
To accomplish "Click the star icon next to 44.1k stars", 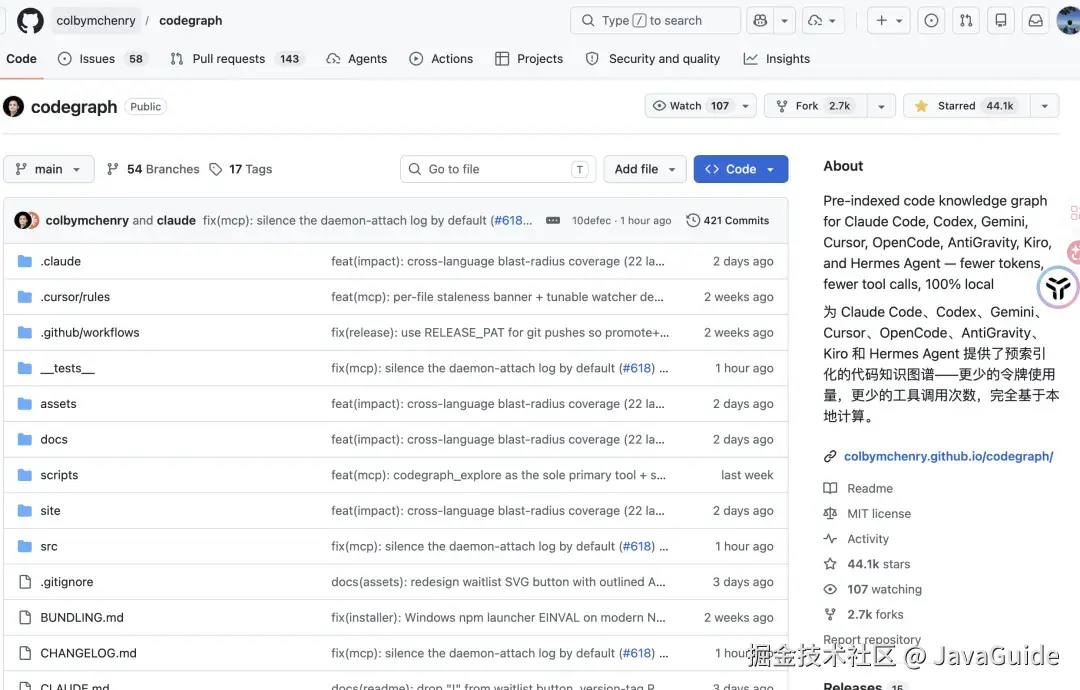I will pos(830,564).
